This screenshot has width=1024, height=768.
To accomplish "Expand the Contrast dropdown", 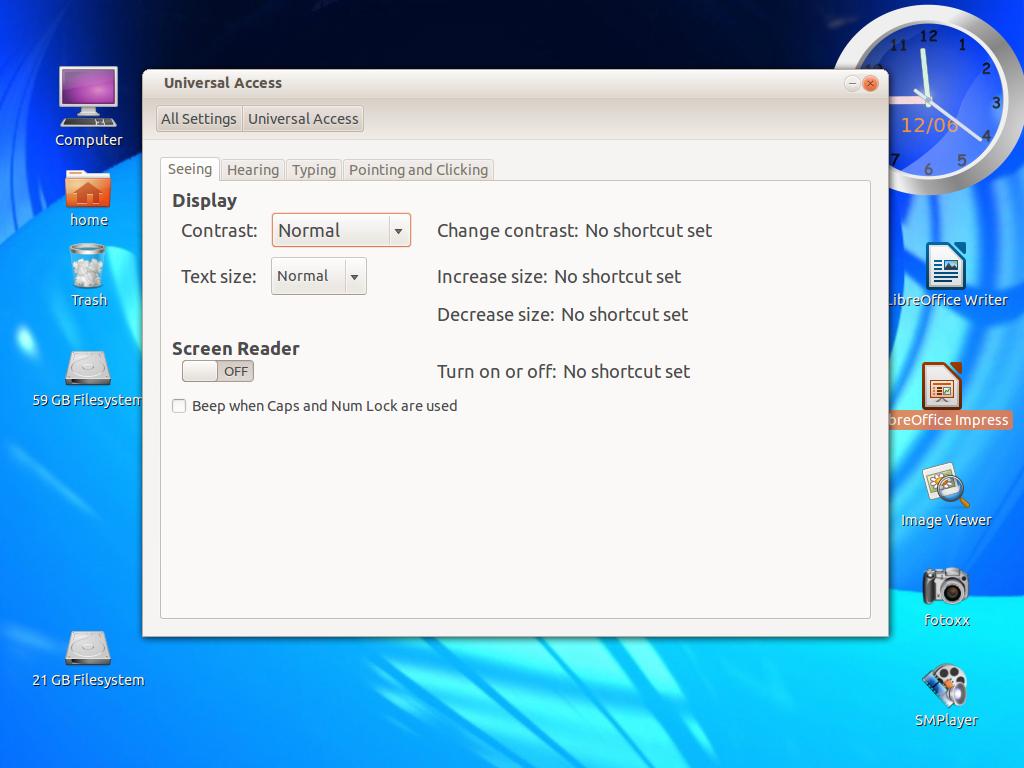I will [341, 230].
